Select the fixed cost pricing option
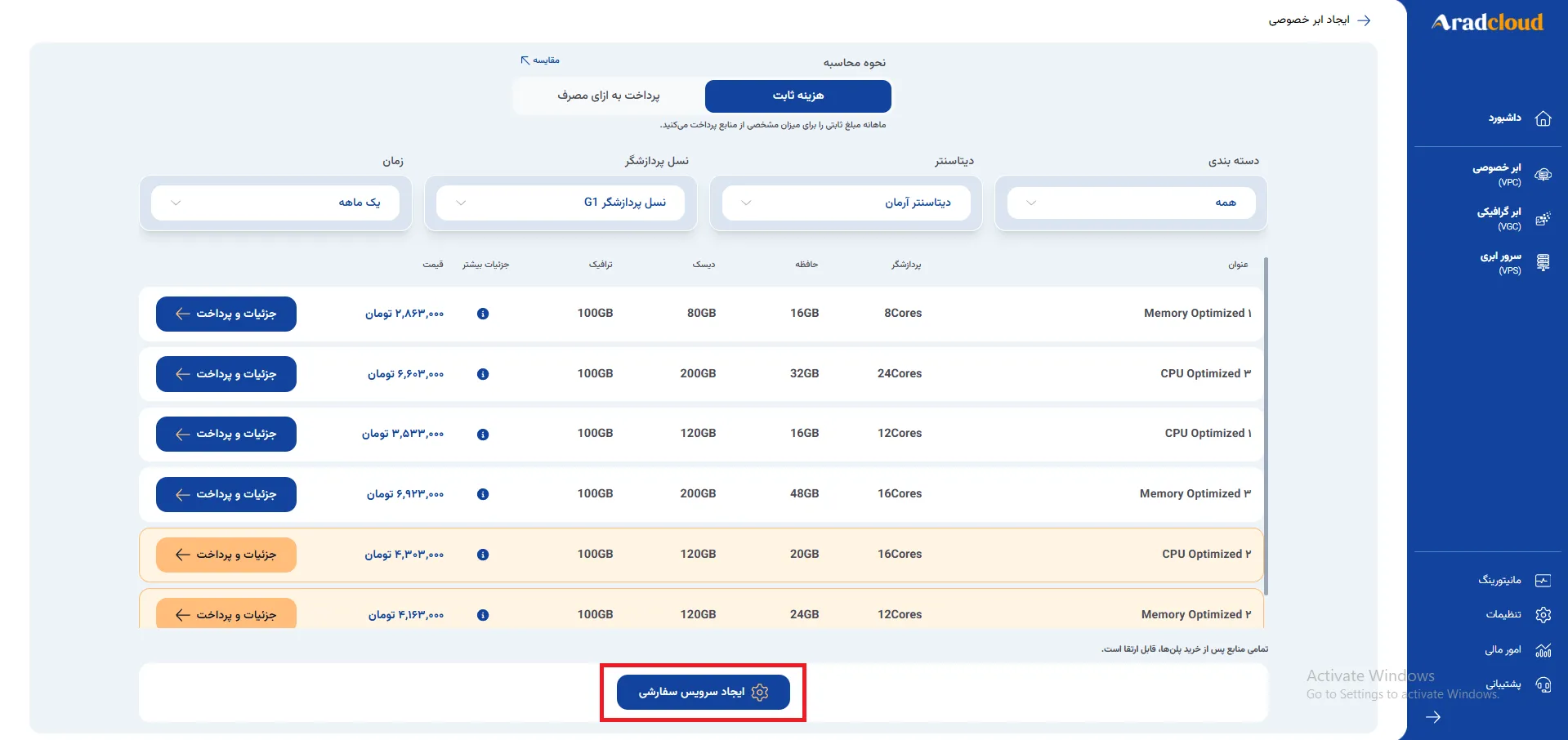This screenshot has height=740, width=1568. click(797, 96)
